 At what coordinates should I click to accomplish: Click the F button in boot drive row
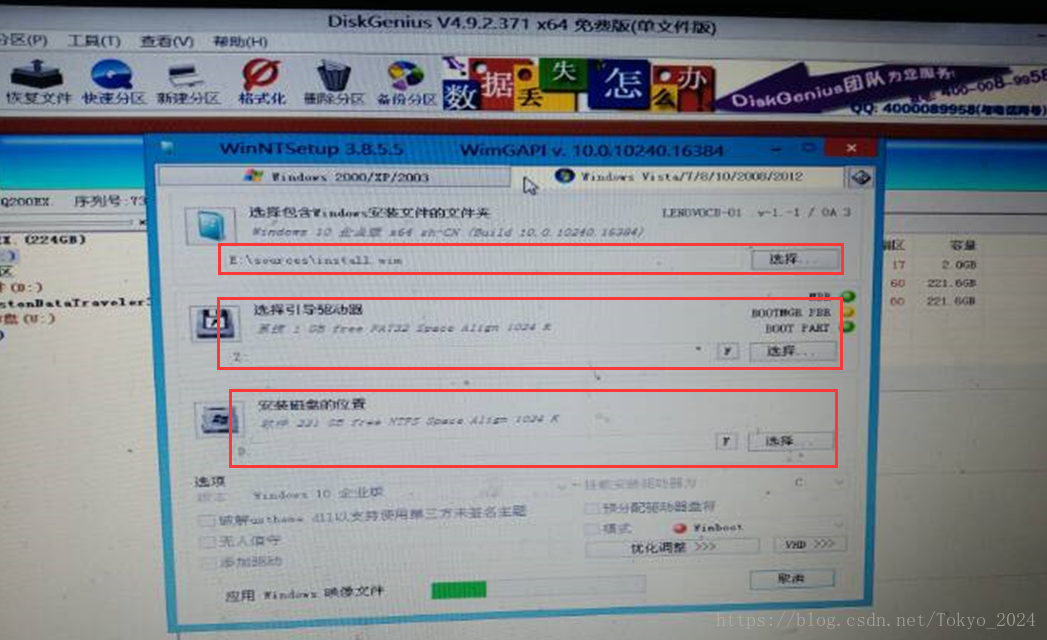click(728, 351)
